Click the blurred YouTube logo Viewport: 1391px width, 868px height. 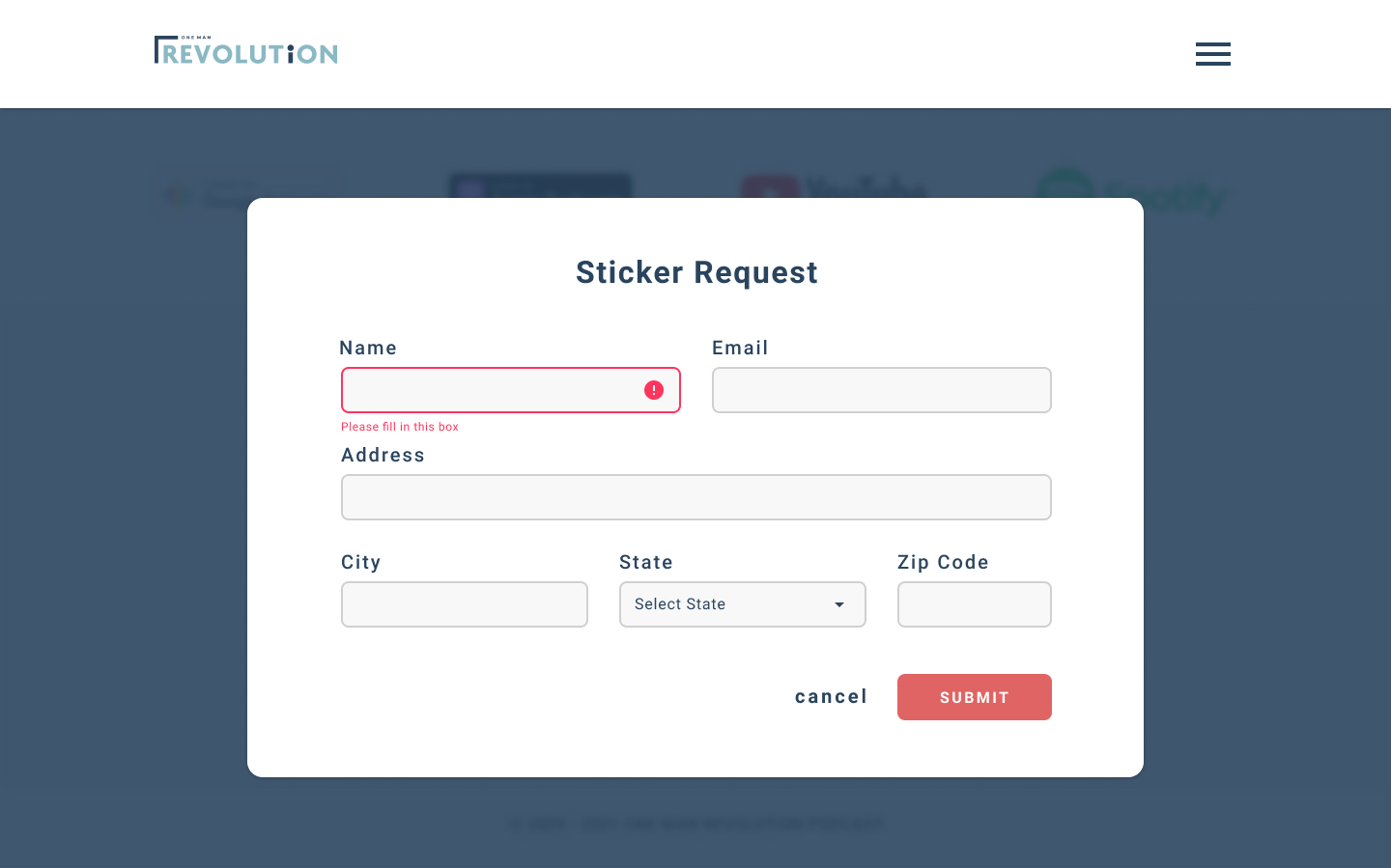coord(833,186)
